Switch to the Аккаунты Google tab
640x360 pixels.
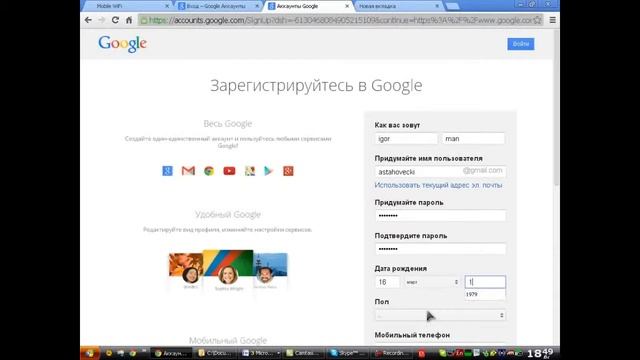pos(309,6)
